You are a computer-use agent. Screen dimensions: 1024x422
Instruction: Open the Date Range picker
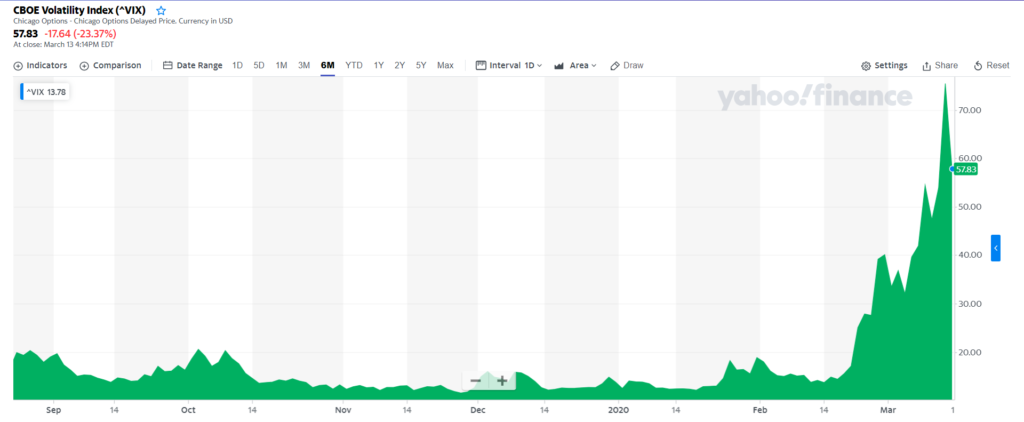(x=193, y=65)
